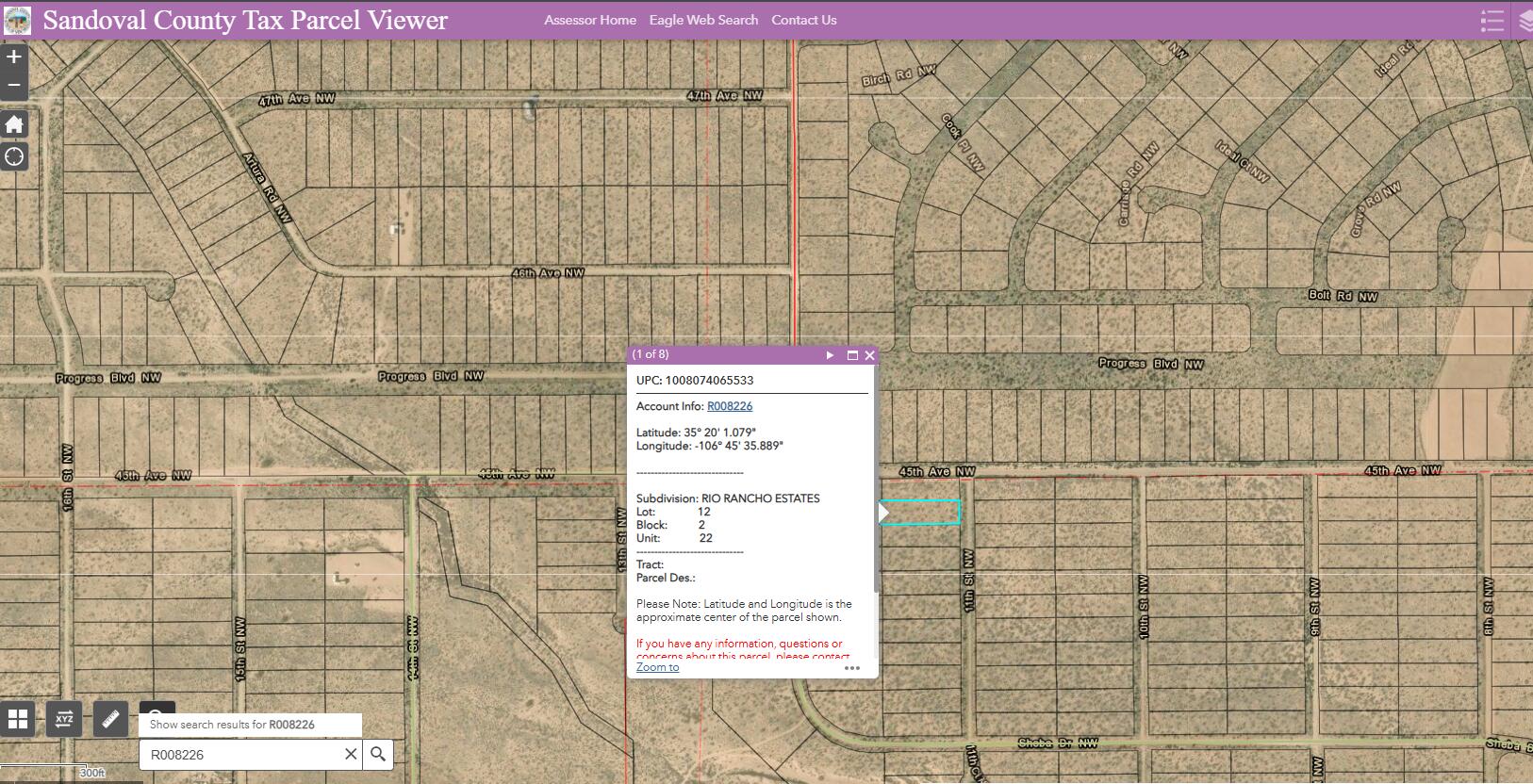Zoom in on the map
Viewport: 1533px width, 784px height.
coord(14,57)
